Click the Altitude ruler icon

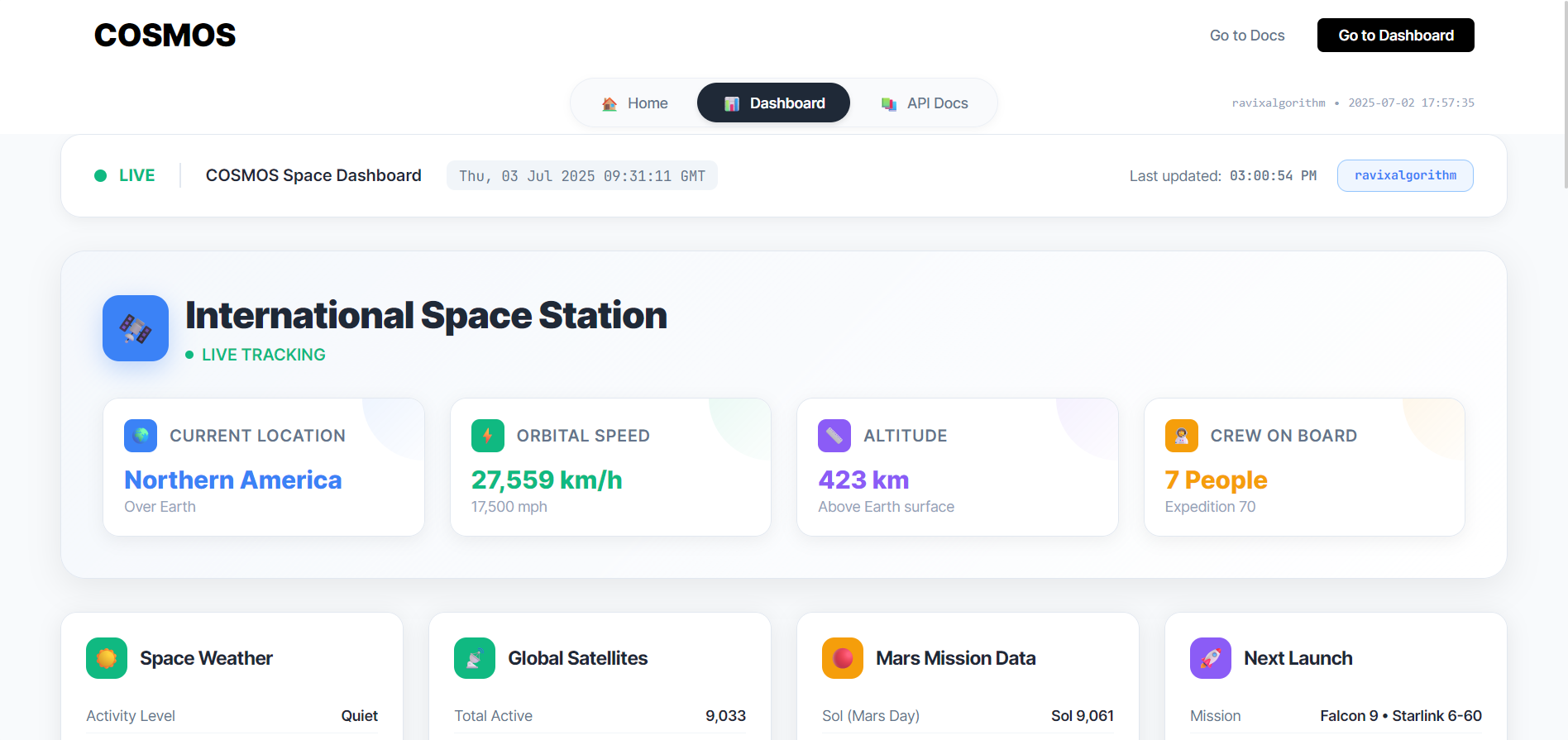click(834, 436)
